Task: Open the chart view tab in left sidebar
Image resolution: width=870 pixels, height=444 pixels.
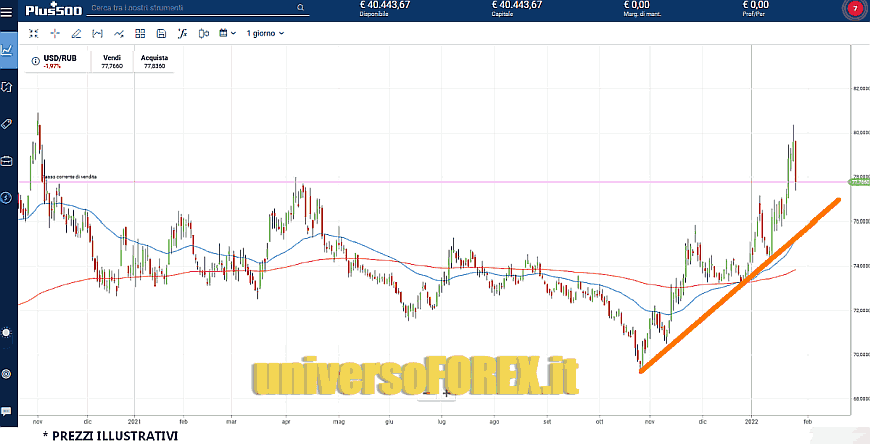Action: [7, 49]
